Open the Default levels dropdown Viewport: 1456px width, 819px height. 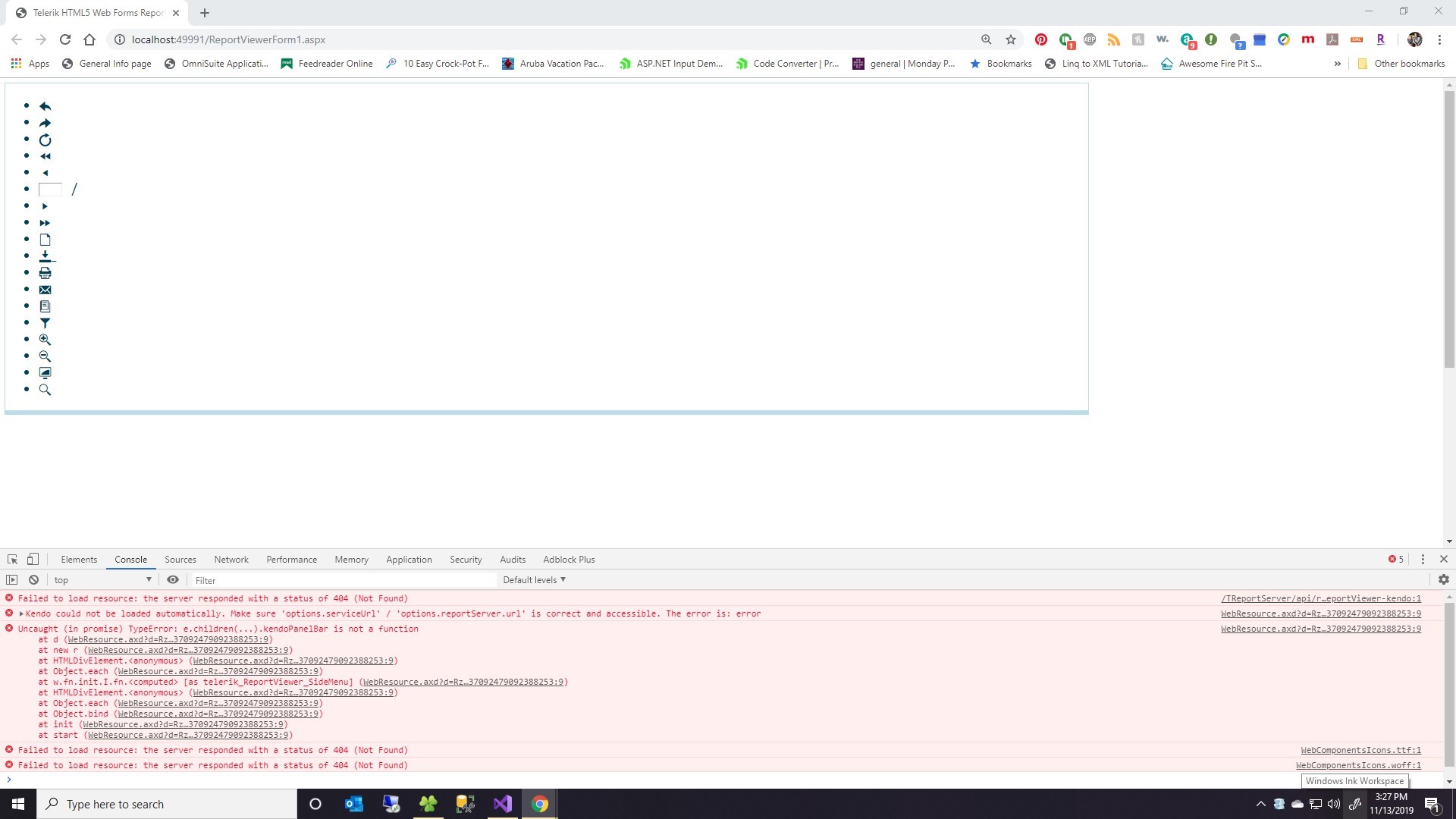(534, 580)
